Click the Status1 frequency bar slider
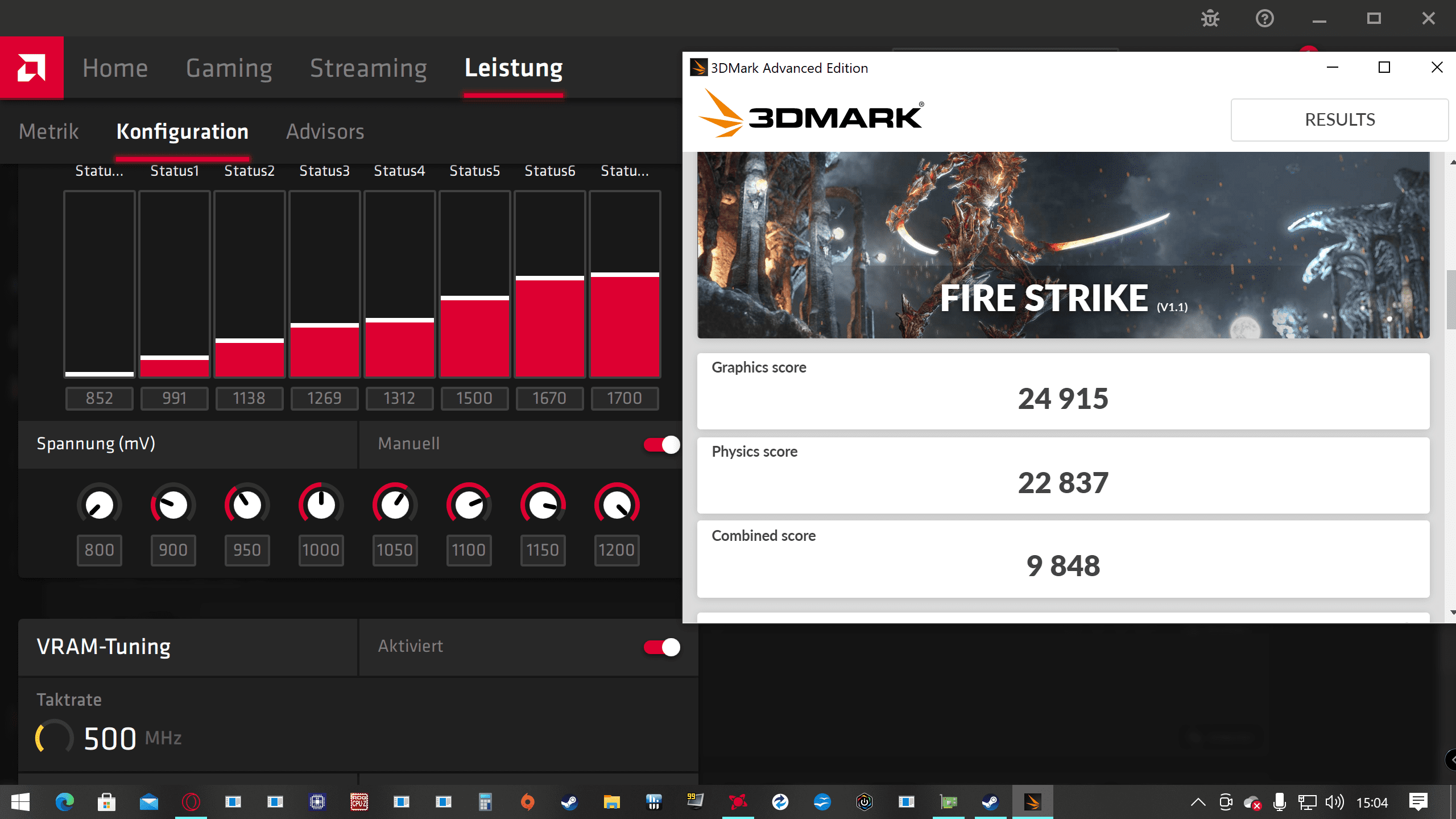The width and height of the screenshot is (1456, 819). coord(175,284)
